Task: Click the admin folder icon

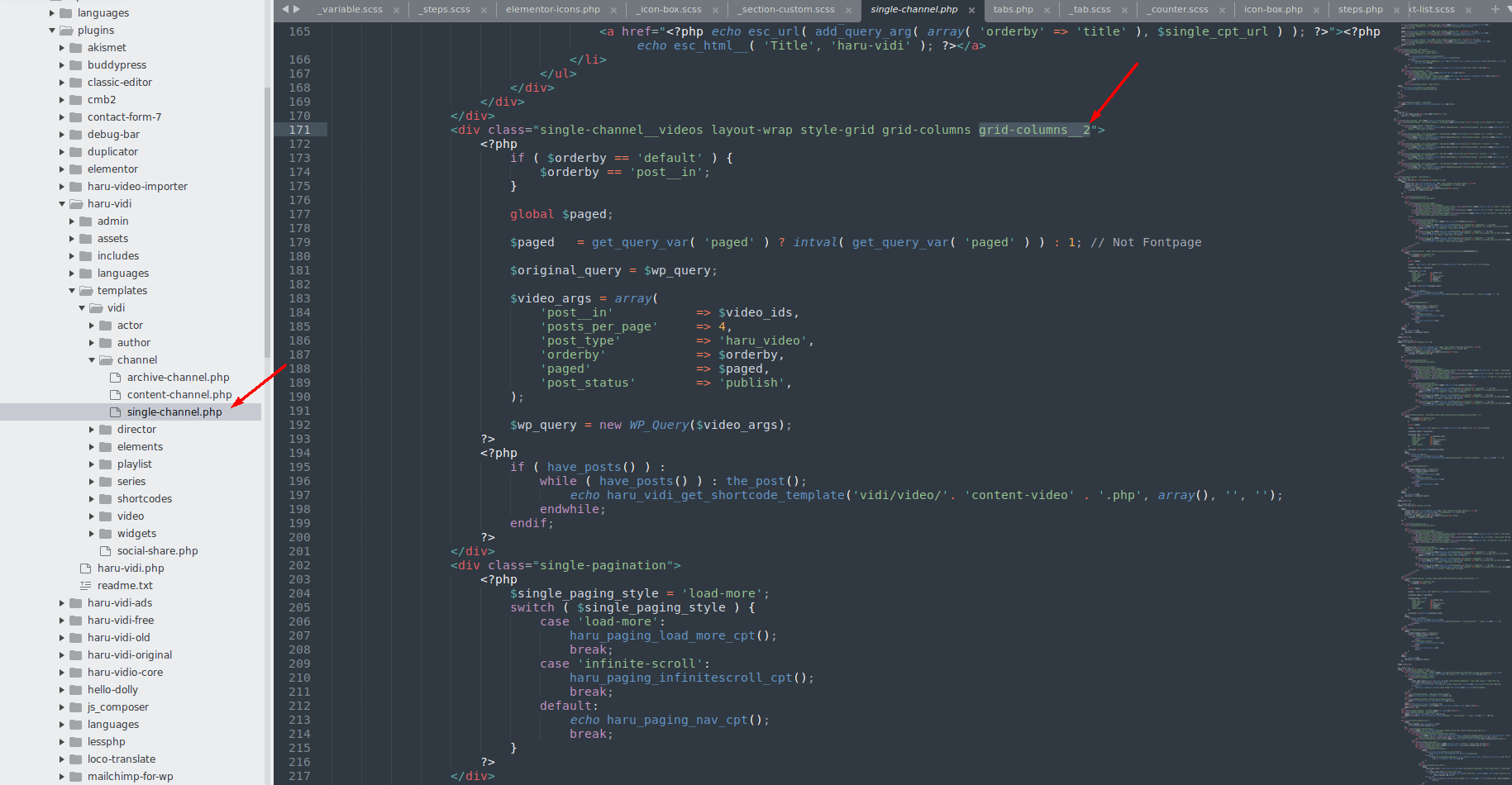Action: 86,221
